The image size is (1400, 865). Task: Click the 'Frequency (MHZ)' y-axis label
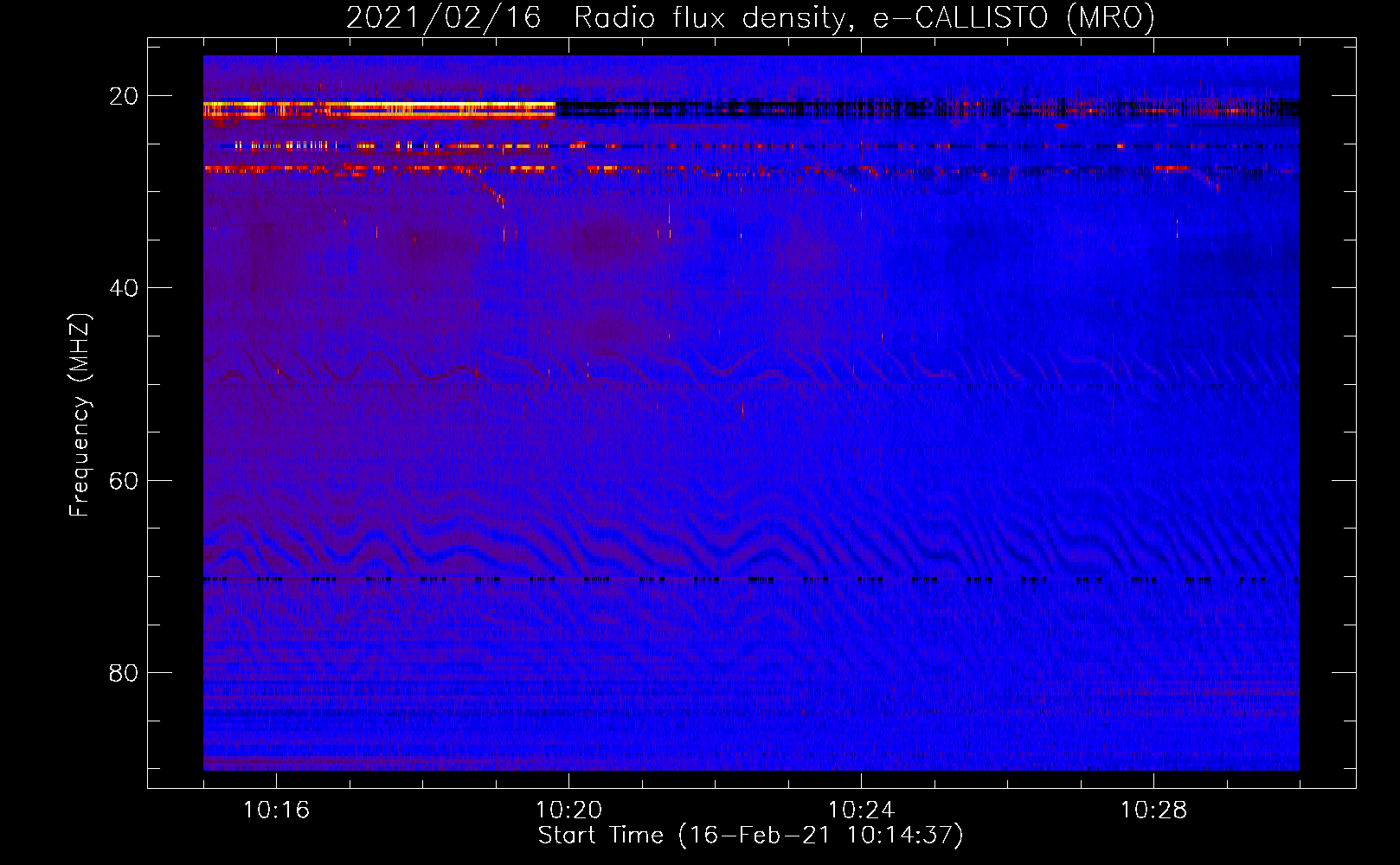tap(80, 415)
